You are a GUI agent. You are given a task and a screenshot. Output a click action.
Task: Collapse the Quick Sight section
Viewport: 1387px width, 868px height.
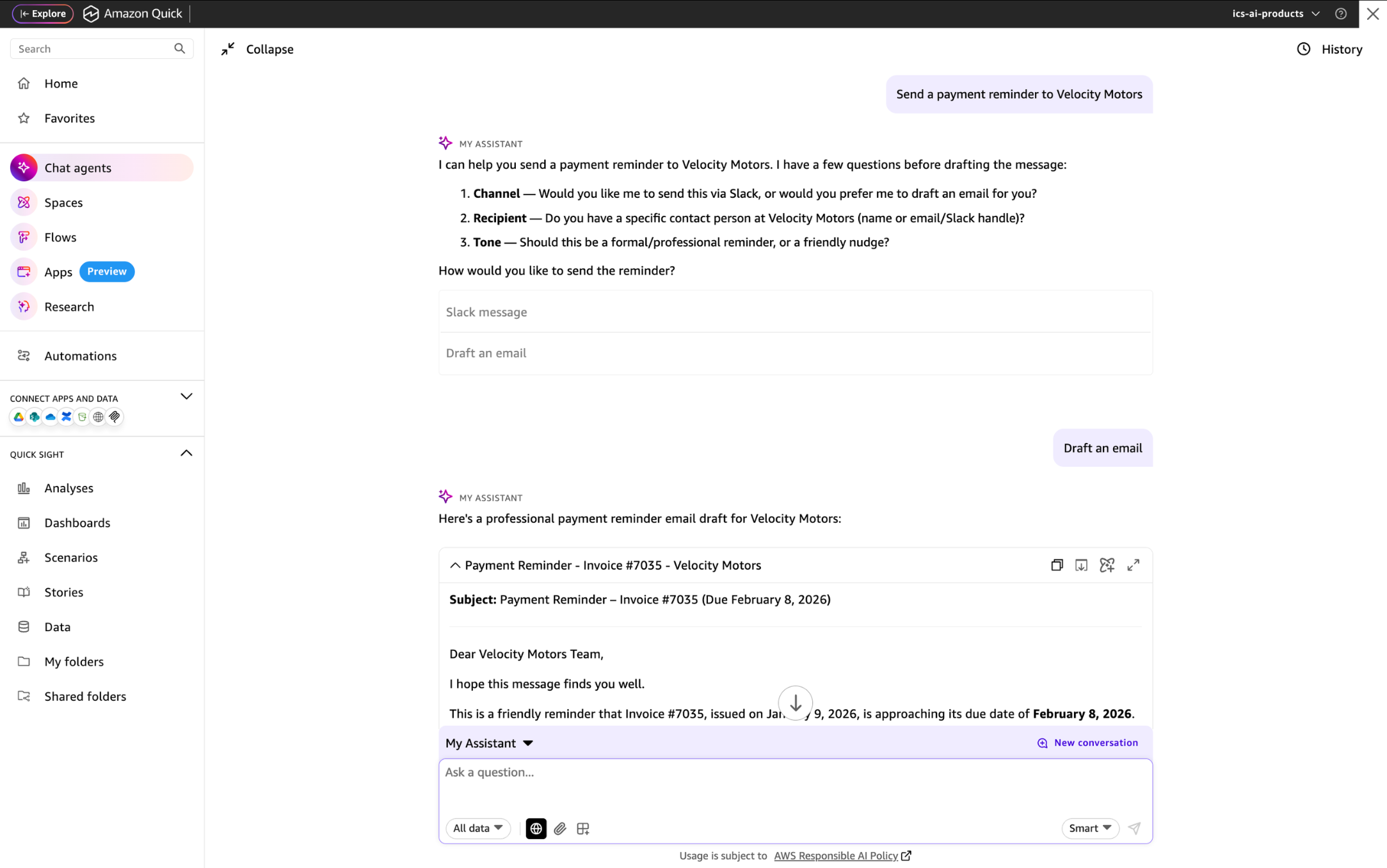[x=186, y=454]
